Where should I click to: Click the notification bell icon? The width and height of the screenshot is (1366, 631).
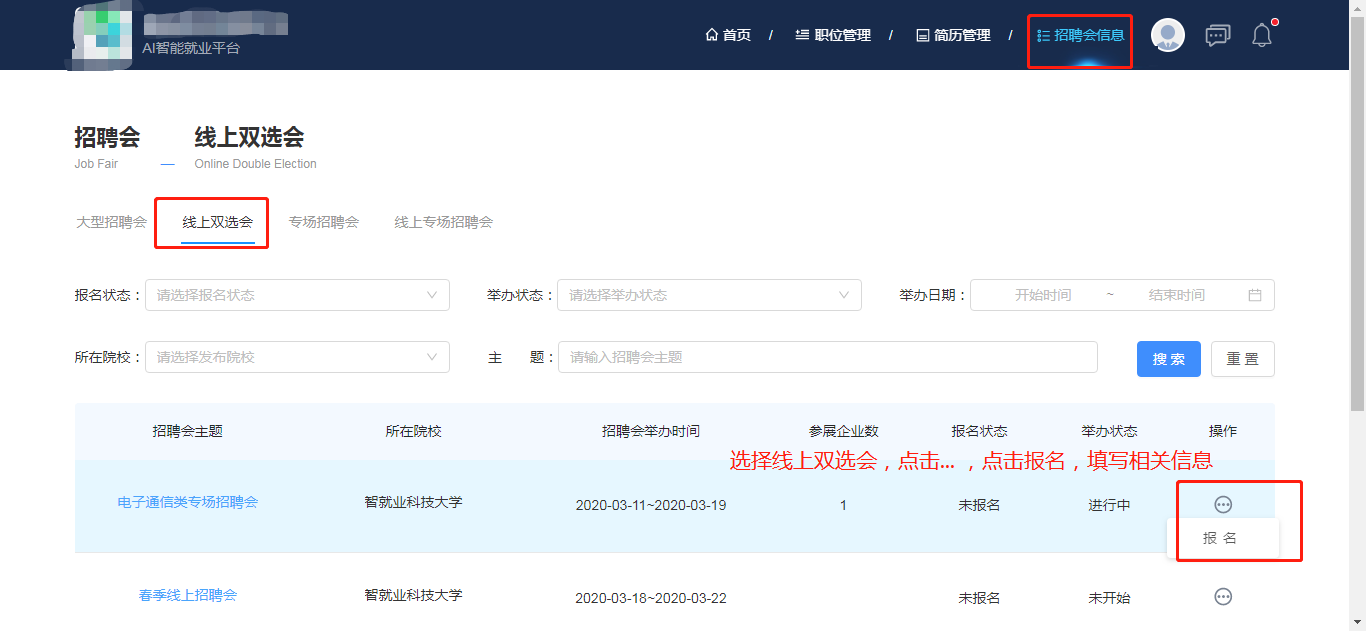1262,36
